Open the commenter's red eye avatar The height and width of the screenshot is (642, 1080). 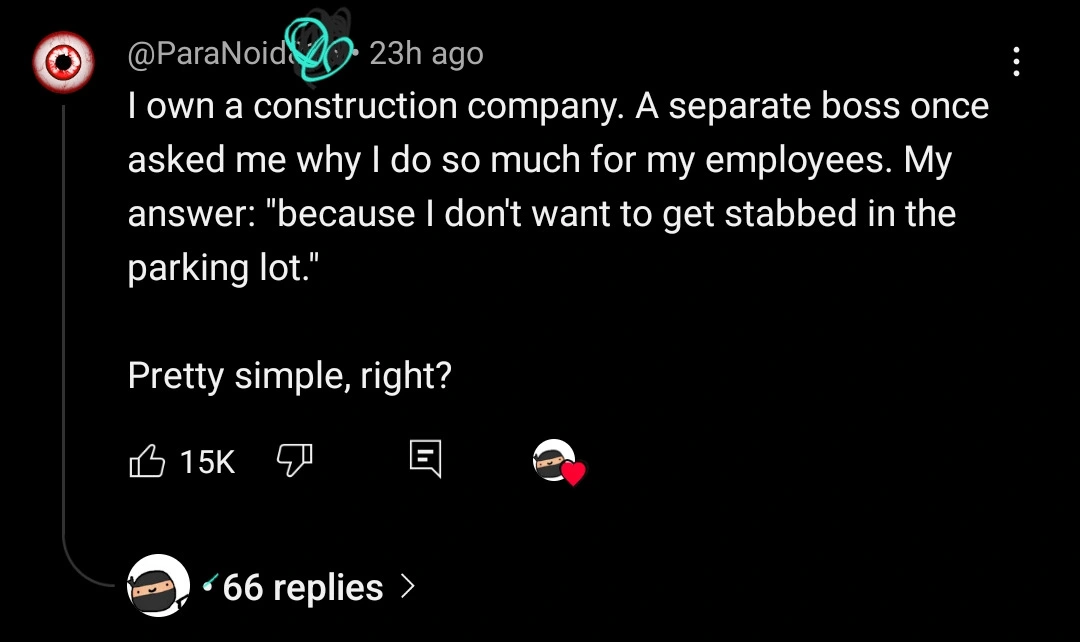64,64
